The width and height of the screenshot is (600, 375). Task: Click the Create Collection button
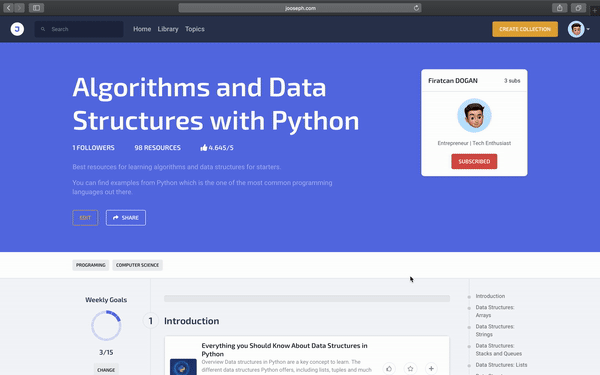[525, 29]
